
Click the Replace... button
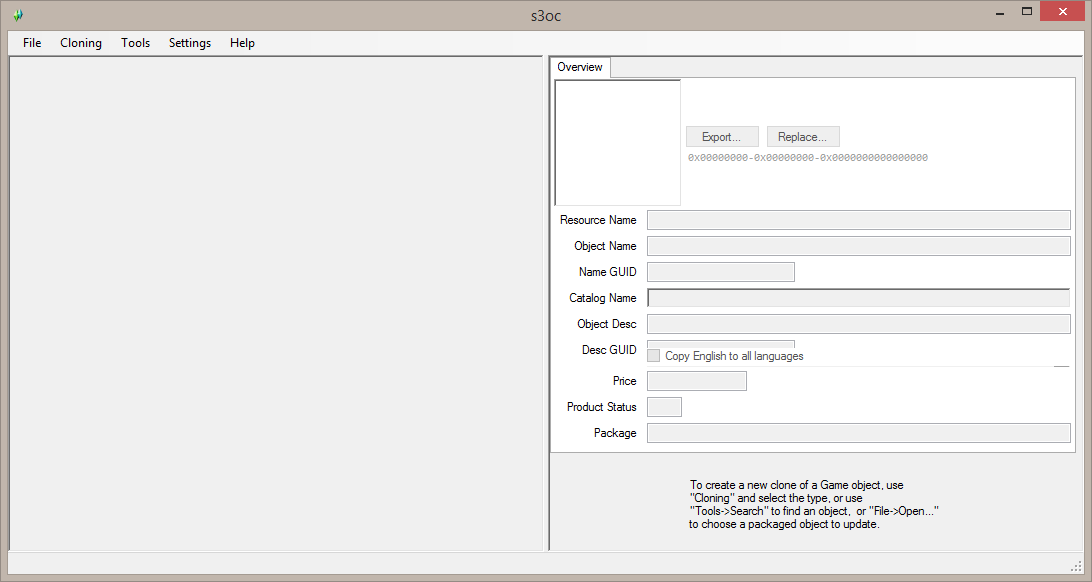click(x=803, y=136)
